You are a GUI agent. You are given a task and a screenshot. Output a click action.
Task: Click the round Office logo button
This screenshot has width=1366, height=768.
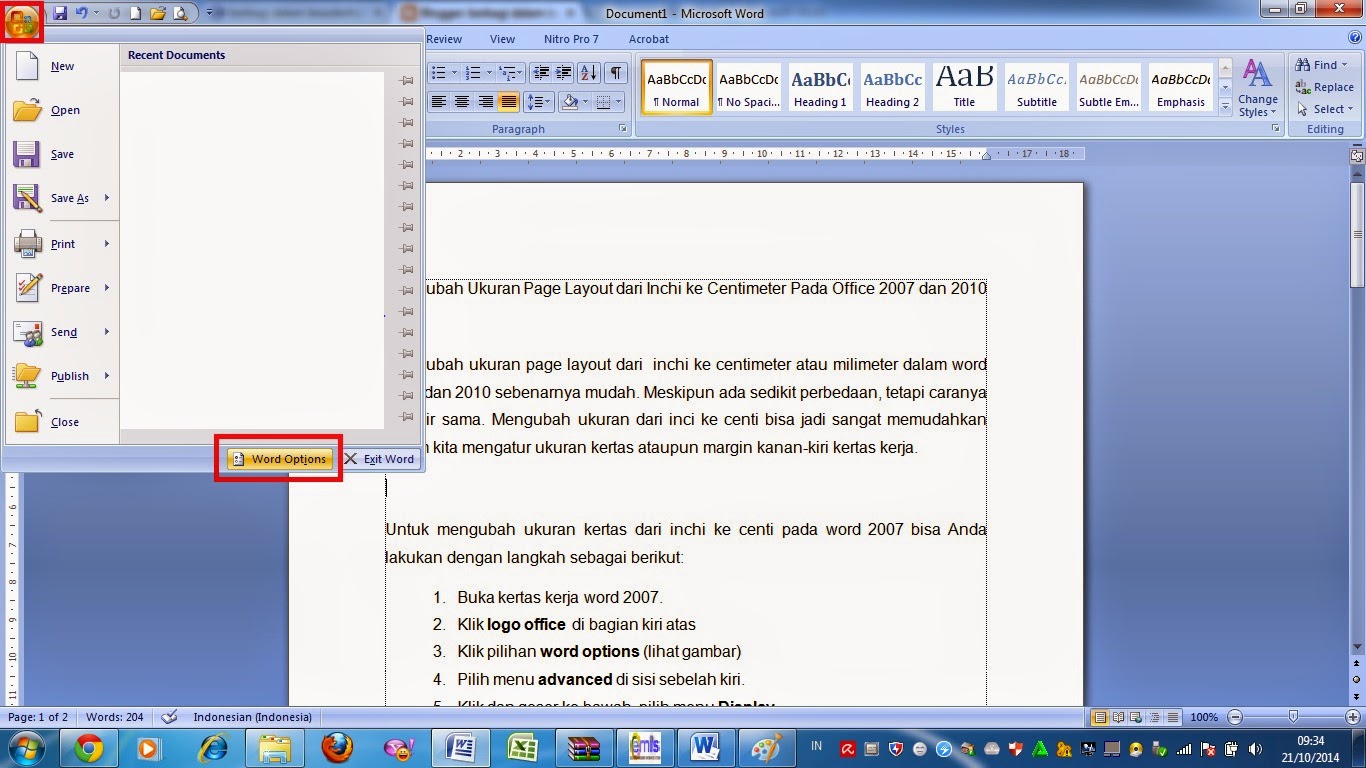point(21,21)
